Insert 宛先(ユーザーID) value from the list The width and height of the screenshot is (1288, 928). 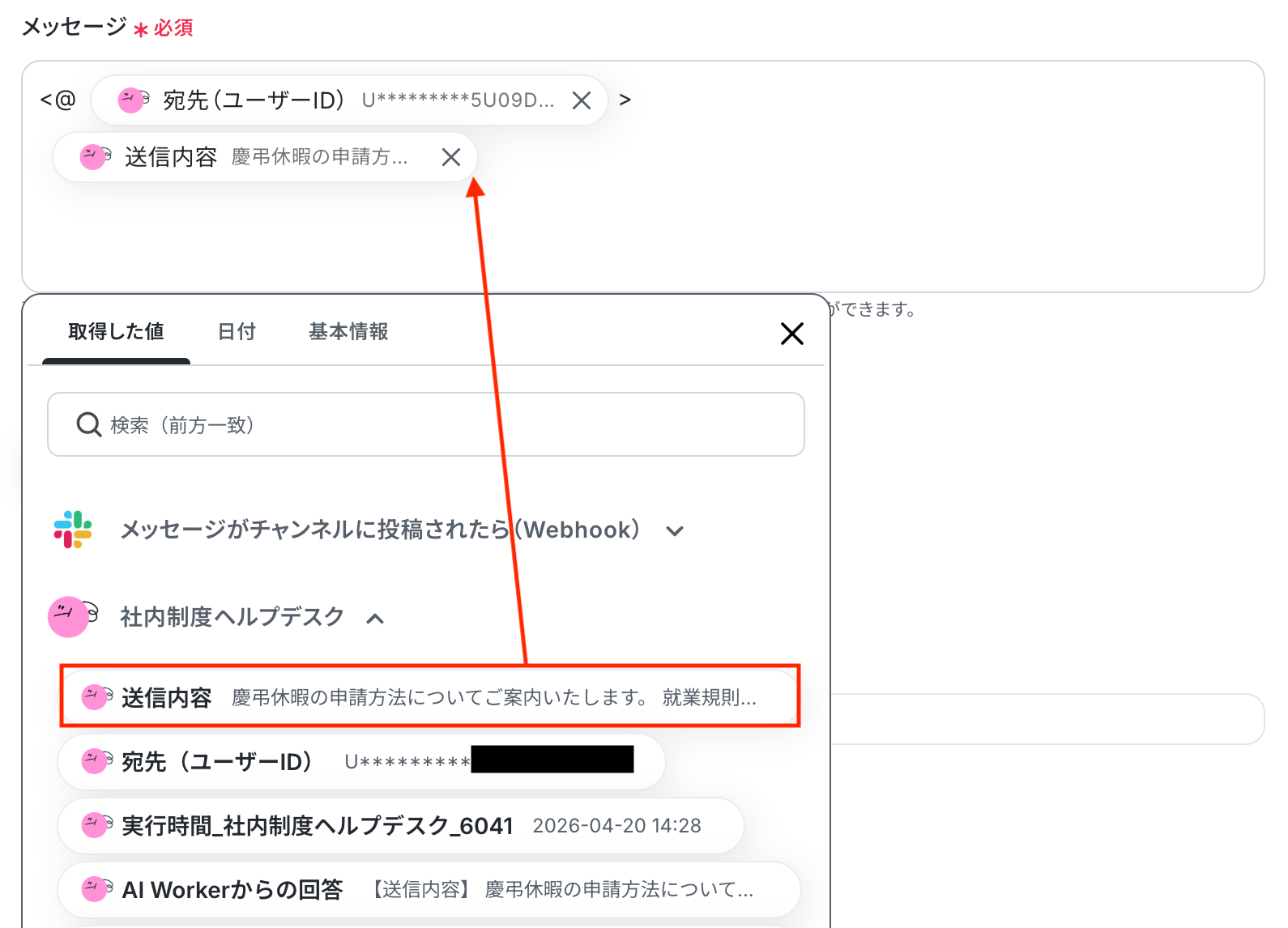(361, 761)
